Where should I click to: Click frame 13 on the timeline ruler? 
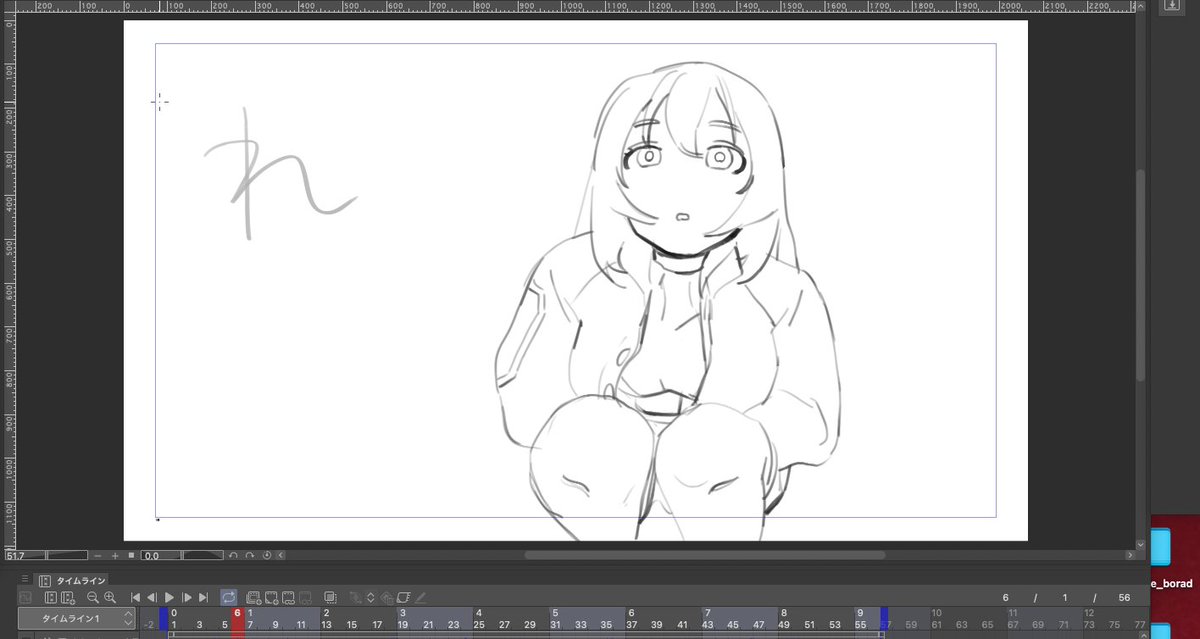(326, 625)
